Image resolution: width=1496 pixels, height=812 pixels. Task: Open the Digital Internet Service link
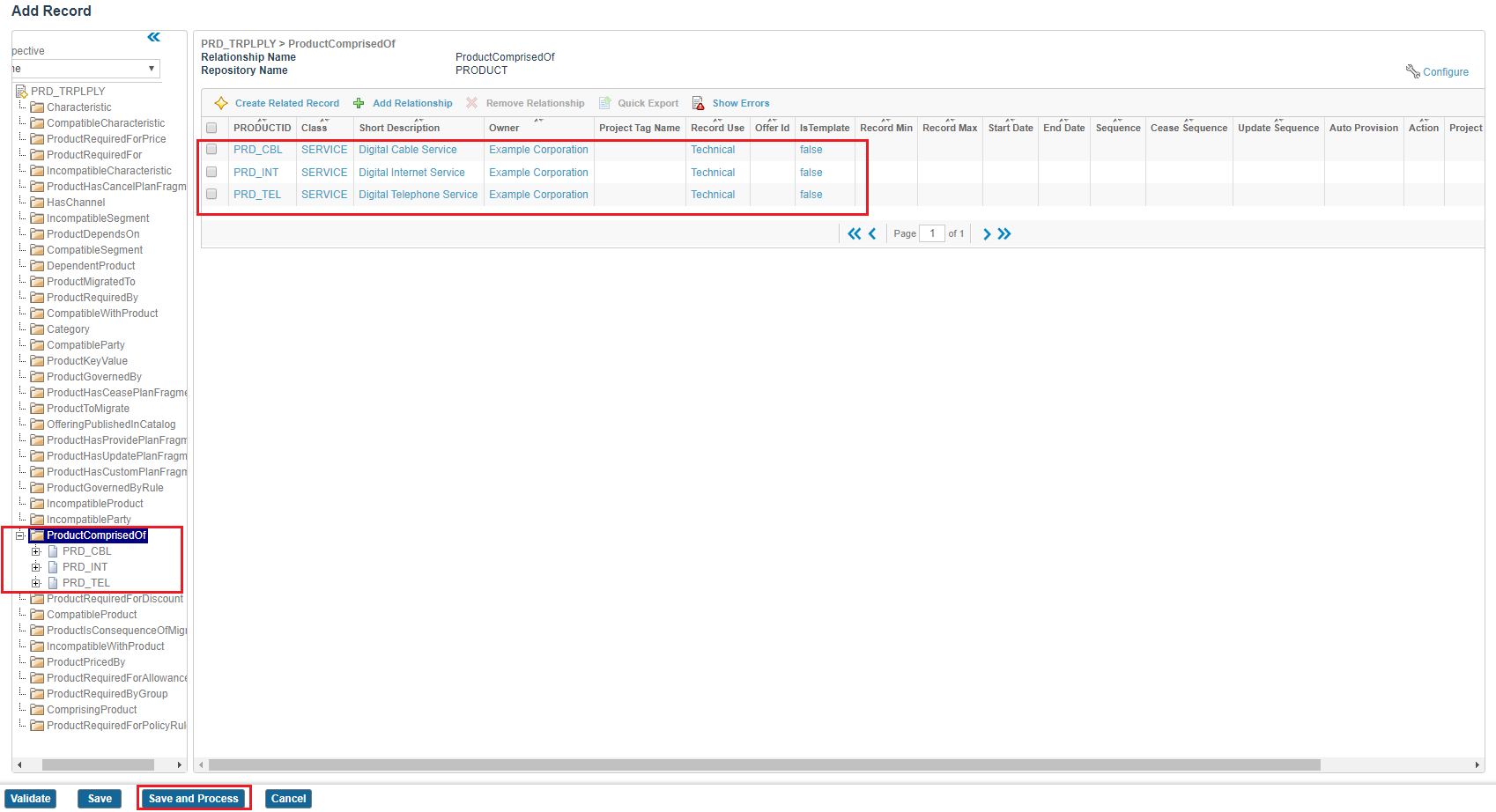click(x=411, y=173)
